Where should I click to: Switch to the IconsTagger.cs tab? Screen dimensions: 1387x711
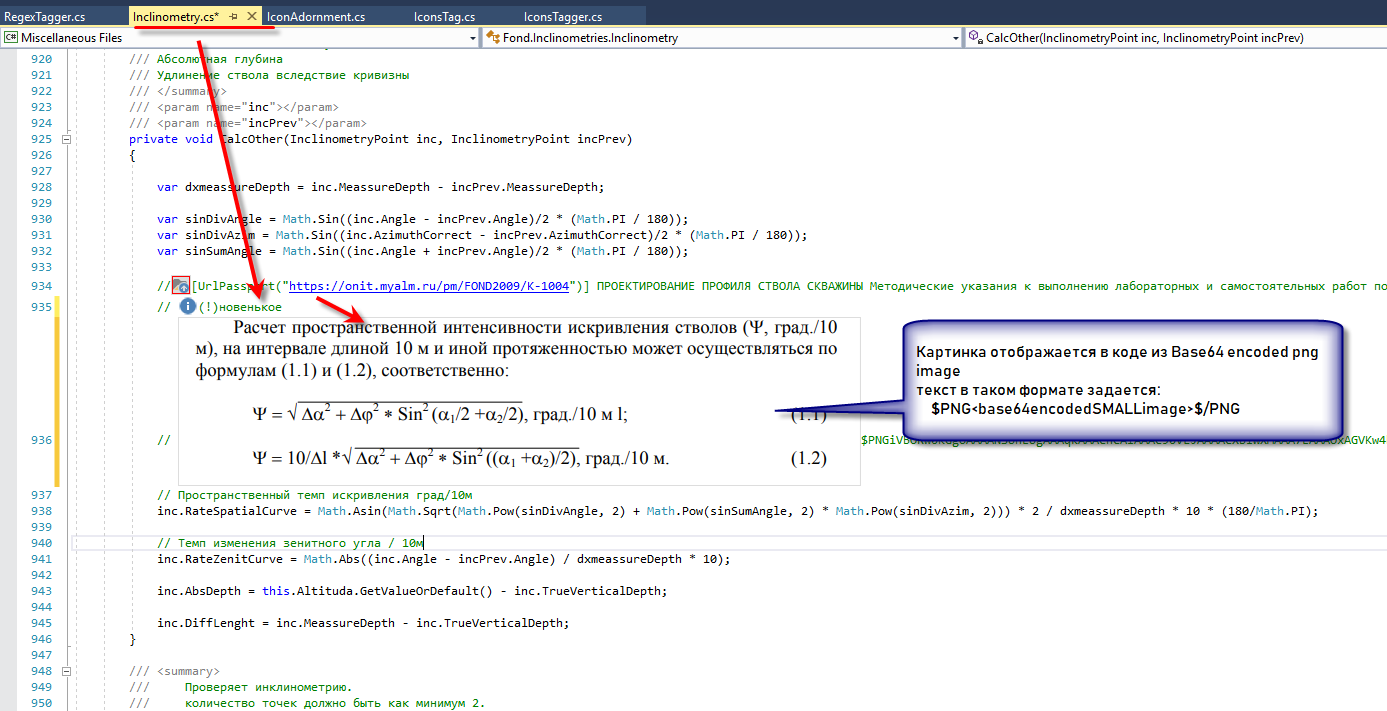[x=562, y=17]
